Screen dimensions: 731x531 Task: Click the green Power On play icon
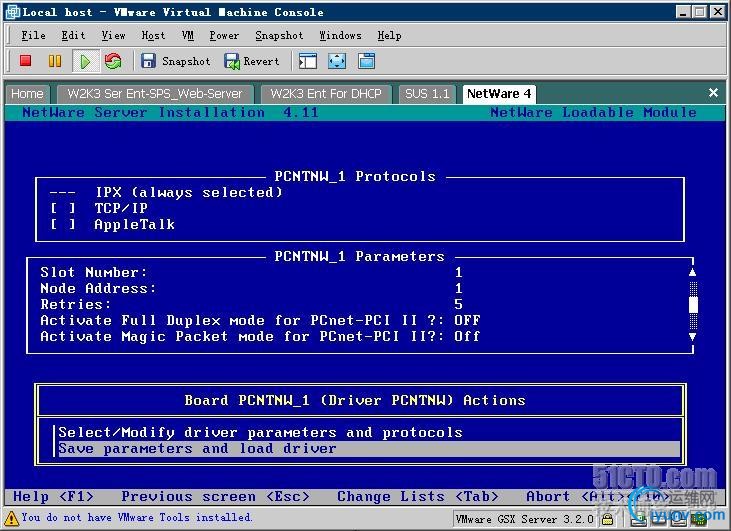(85, 61)
